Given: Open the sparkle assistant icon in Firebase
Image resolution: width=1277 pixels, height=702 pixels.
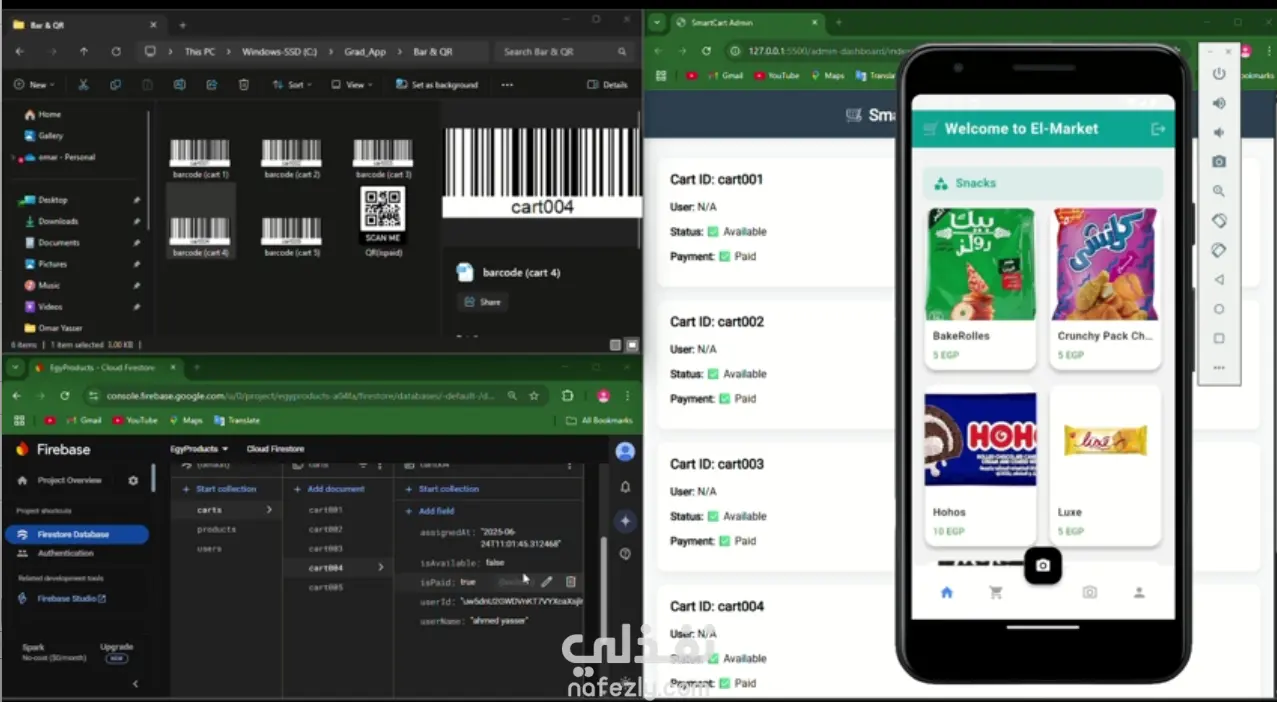Looking at the screenshot, I should point(625,521).
